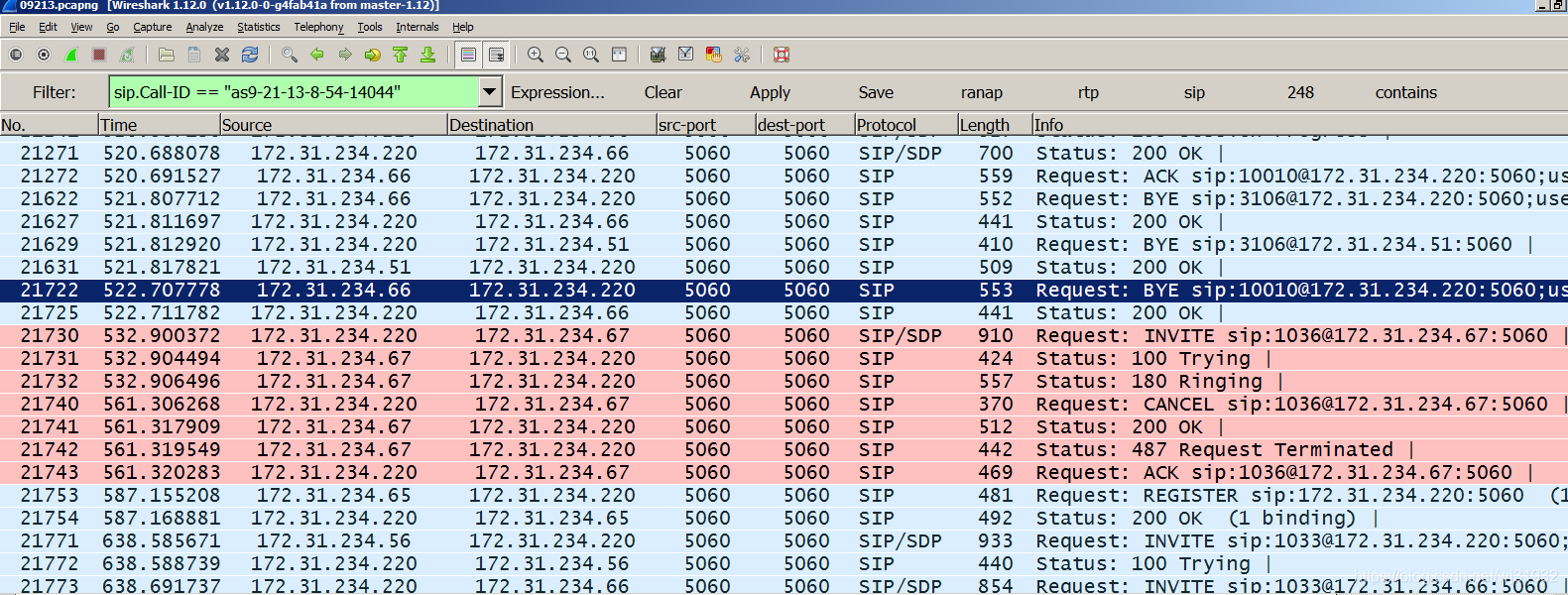This screenshot has width=1568, height=595.
Task: Zoom out toolbar icon
Action: 563,55
